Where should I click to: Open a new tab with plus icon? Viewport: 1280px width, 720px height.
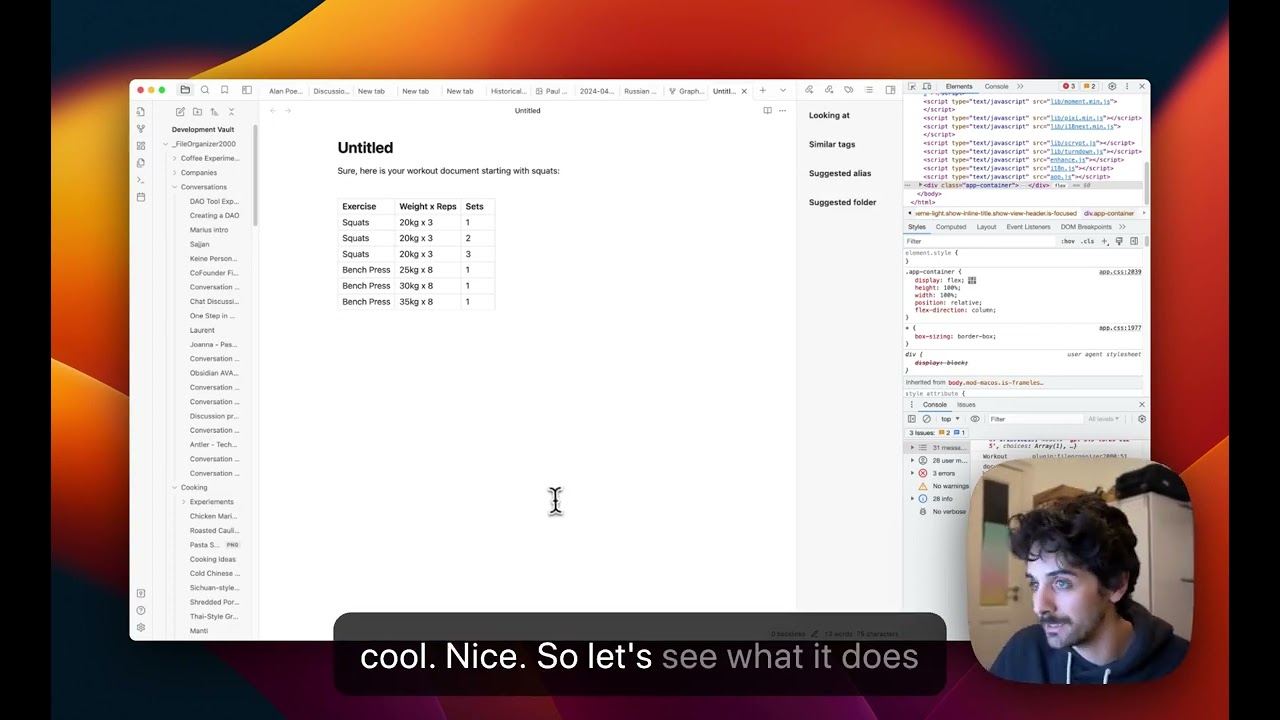coord(762,91)
